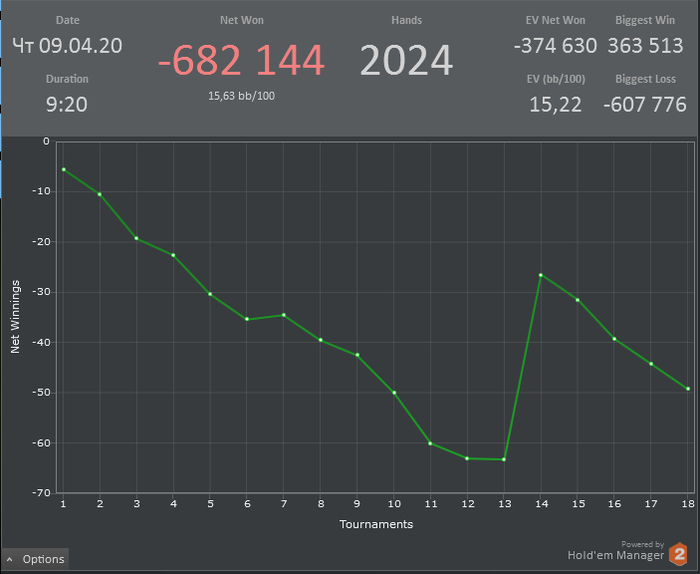This screenshot has width=700, height=574.
Task: Click the graph data point at tournament 10
Action: (x=394, y=393)
